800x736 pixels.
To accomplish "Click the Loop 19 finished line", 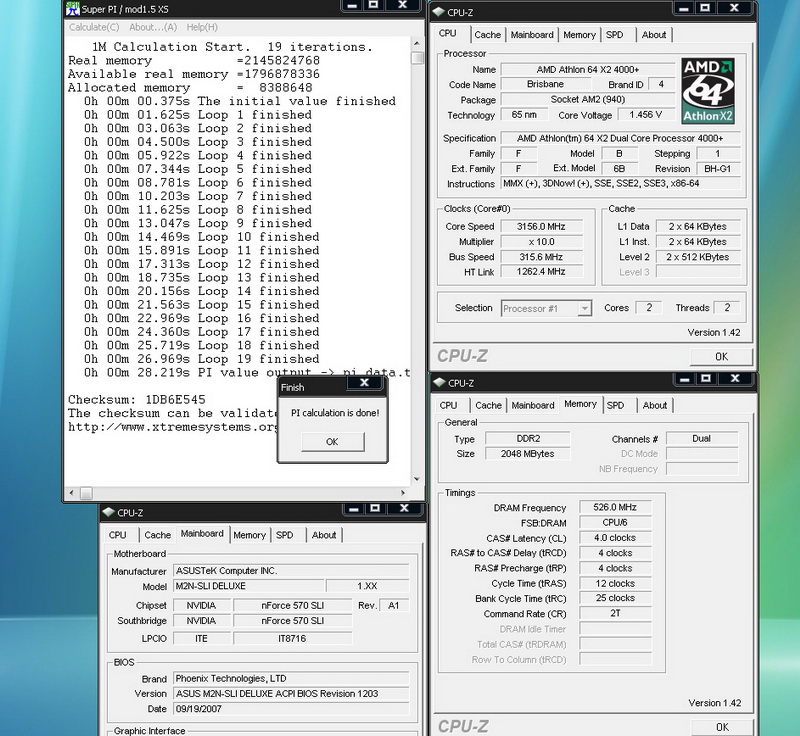I will point(202,359).
